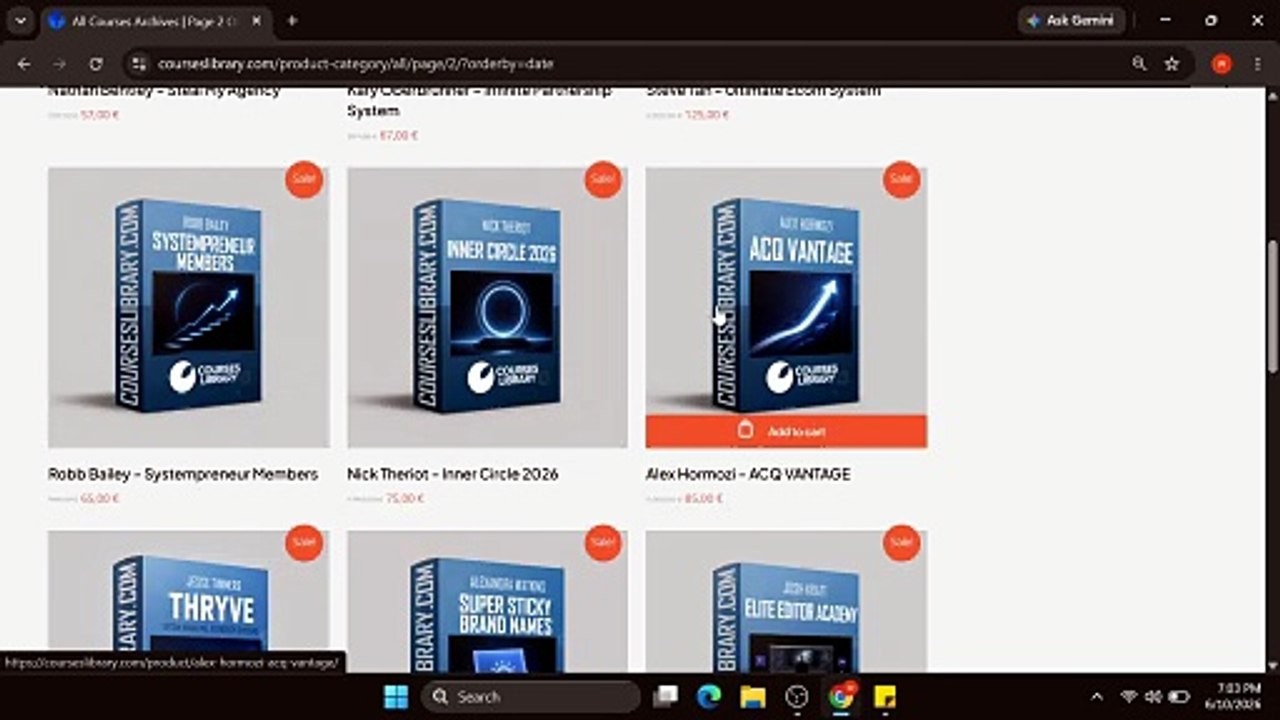Open the Chrome three-dot menu
1280x720 pixels.
(x=1257, y=63)
